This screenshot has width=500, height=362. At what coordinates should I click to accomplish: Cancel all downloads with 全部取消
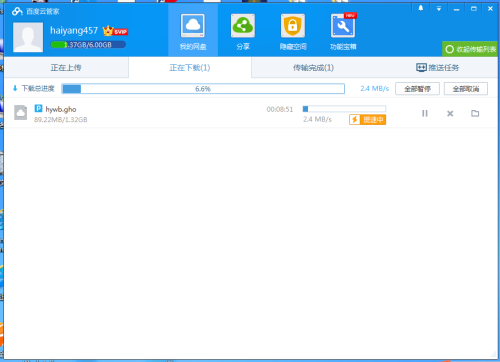coord(466,89)
